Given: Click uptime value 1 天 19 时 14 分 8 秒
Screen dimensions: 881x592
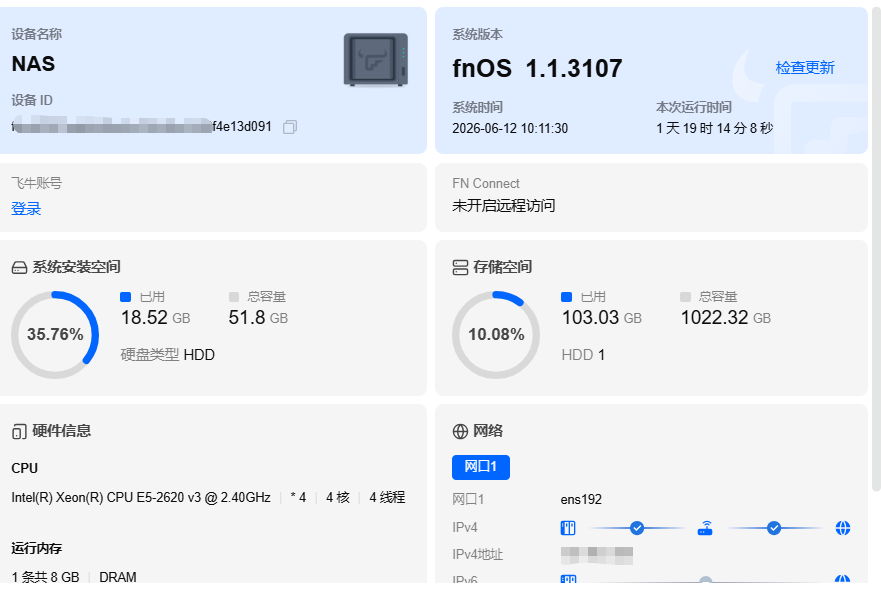Looking at the screenshot, I should (715, 129).
